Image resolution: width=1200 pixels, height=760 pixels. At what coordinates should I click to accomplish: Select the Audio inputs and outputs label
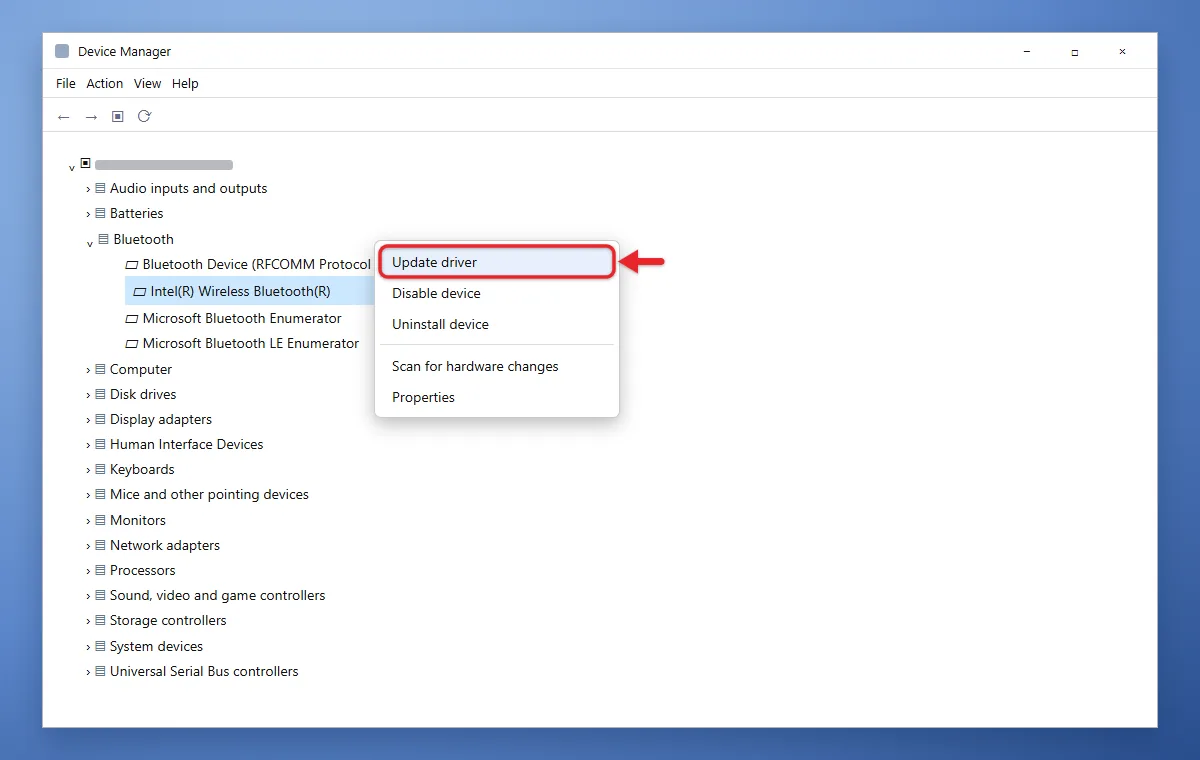[189, 188]
